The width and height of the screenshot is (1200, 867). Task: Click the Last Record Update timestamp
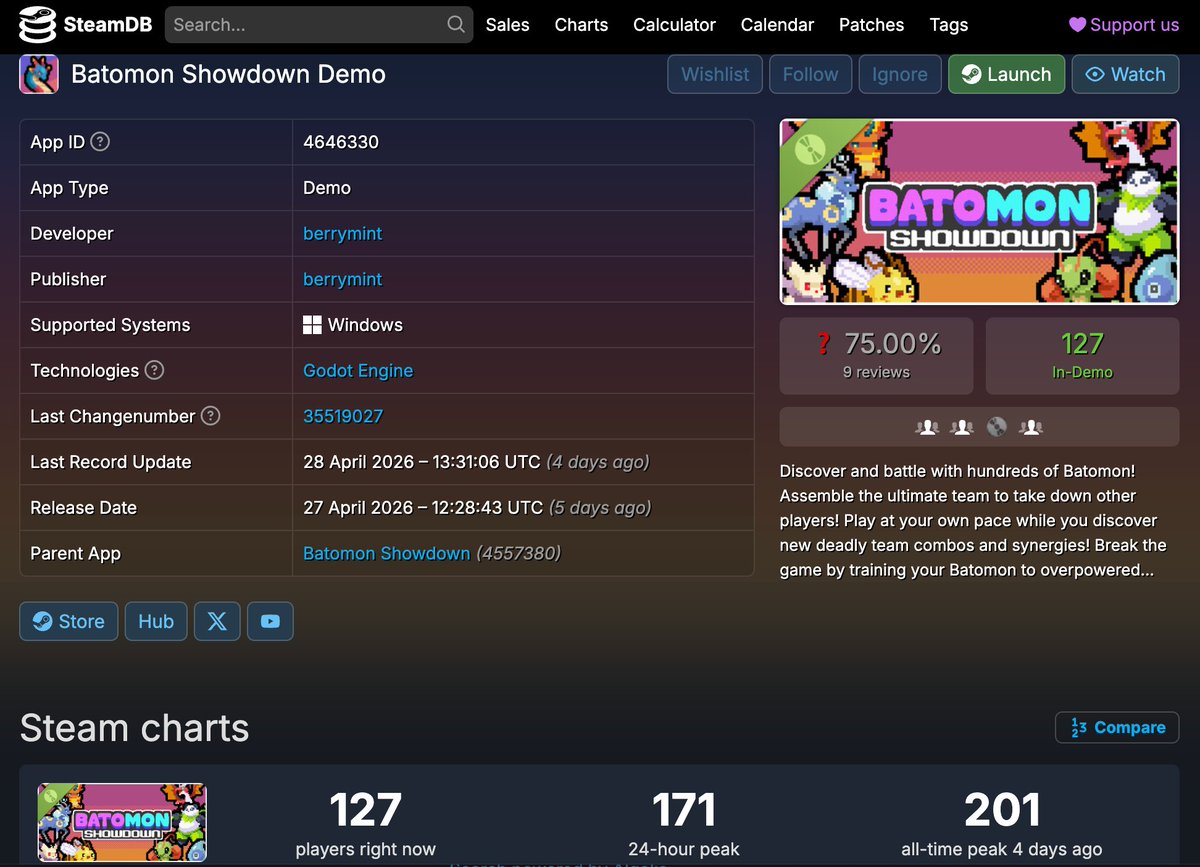click(x=422, y=462)
